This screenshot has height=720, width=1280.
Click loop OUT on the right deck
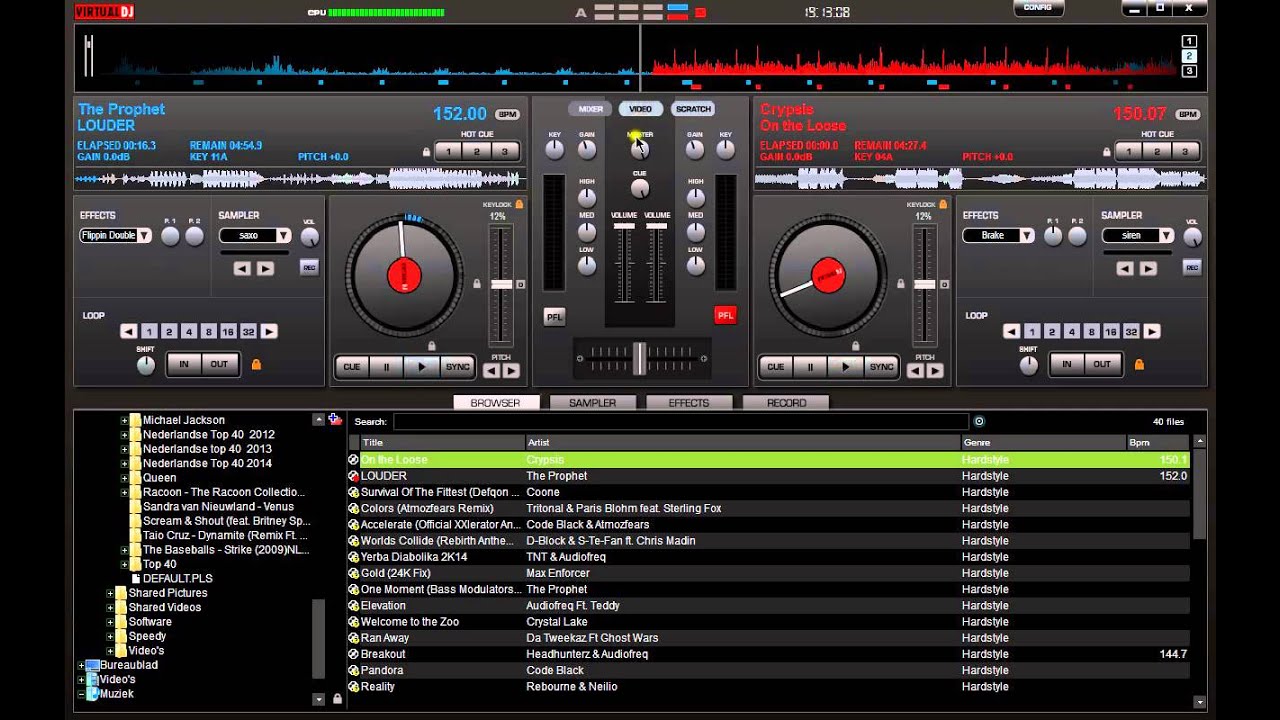click(1102, 364)
